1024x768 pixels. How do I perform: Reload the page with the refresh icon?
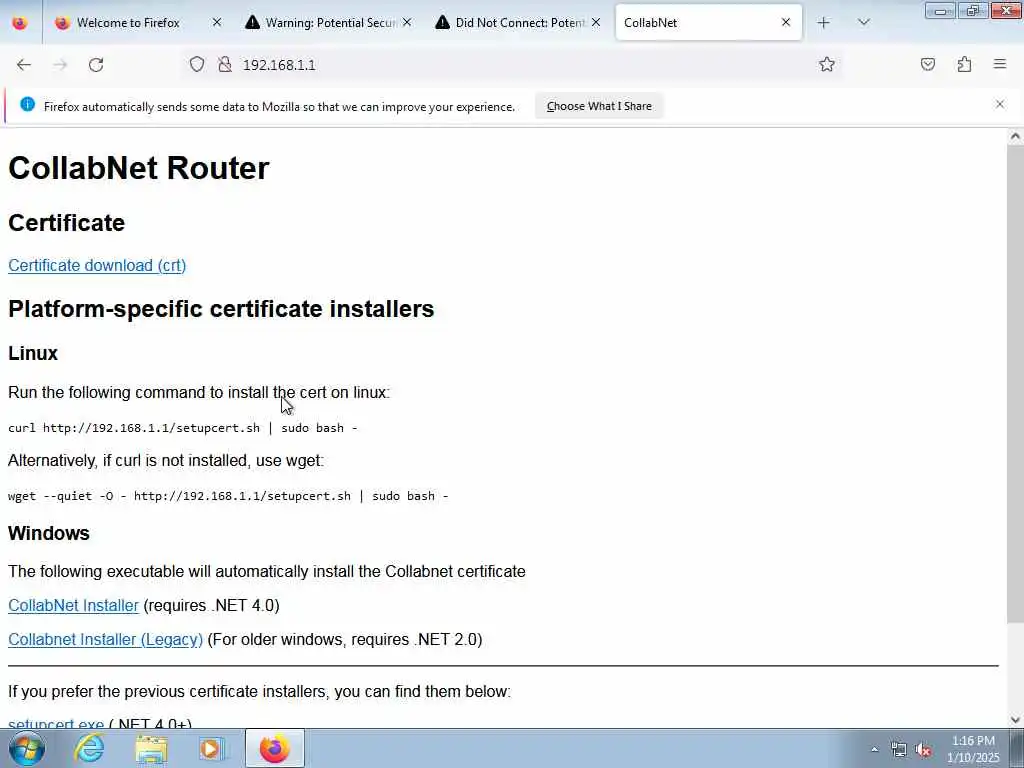[96, 65]
